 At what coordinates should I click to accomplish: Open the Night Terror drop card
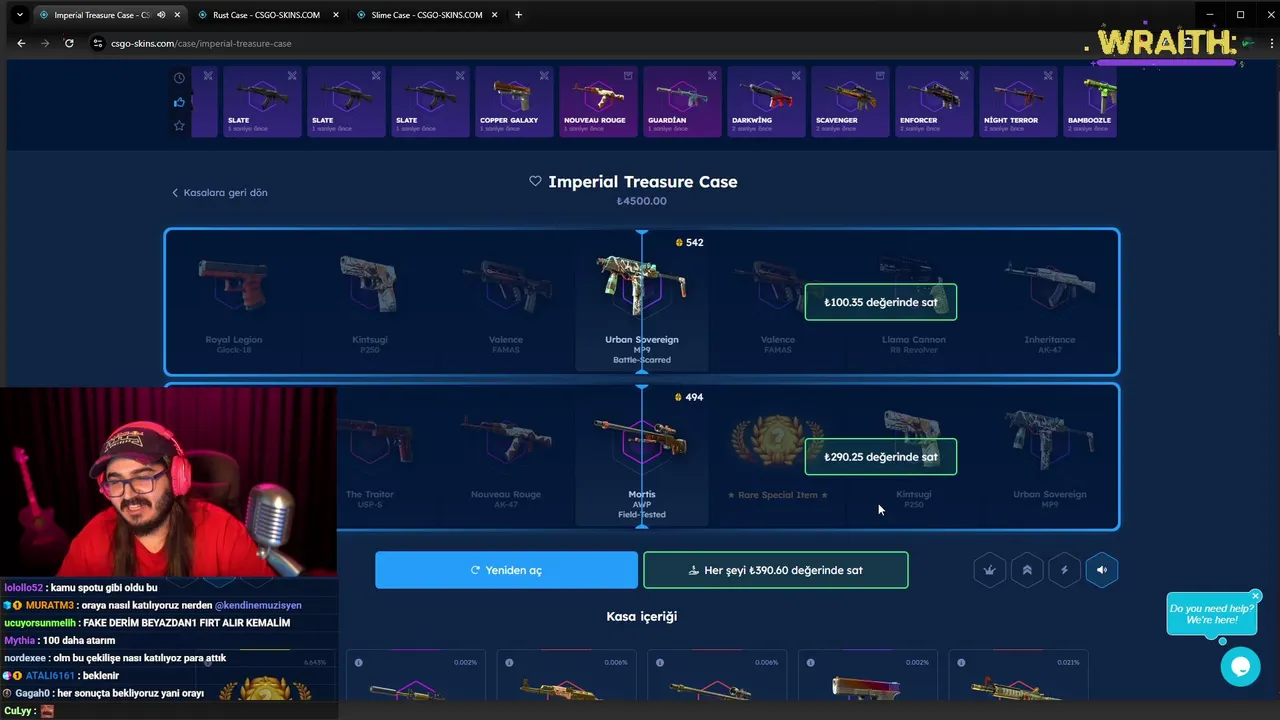pyautogui.click(x=1018, y=102)
